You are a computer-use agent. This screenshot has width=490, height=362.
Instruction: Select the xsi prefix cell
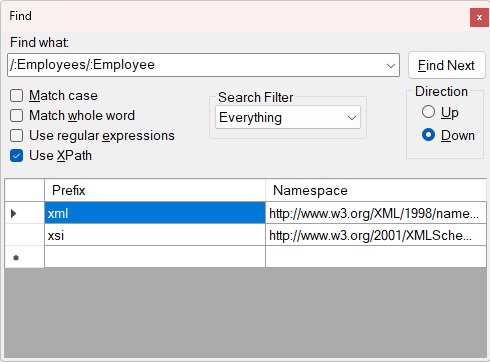tap(155, 235)
